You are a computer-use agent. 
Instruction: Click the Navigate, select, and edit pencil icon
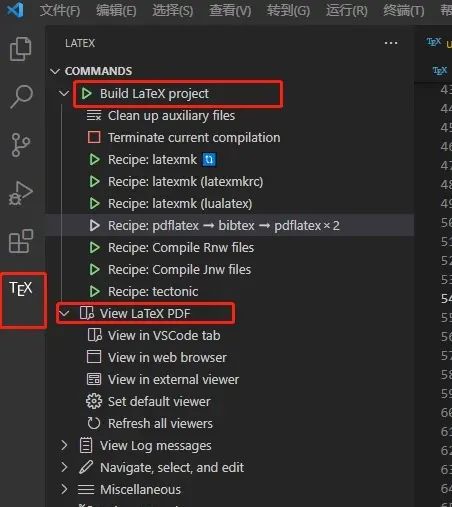pyautogui.click(x=86, y=467)
